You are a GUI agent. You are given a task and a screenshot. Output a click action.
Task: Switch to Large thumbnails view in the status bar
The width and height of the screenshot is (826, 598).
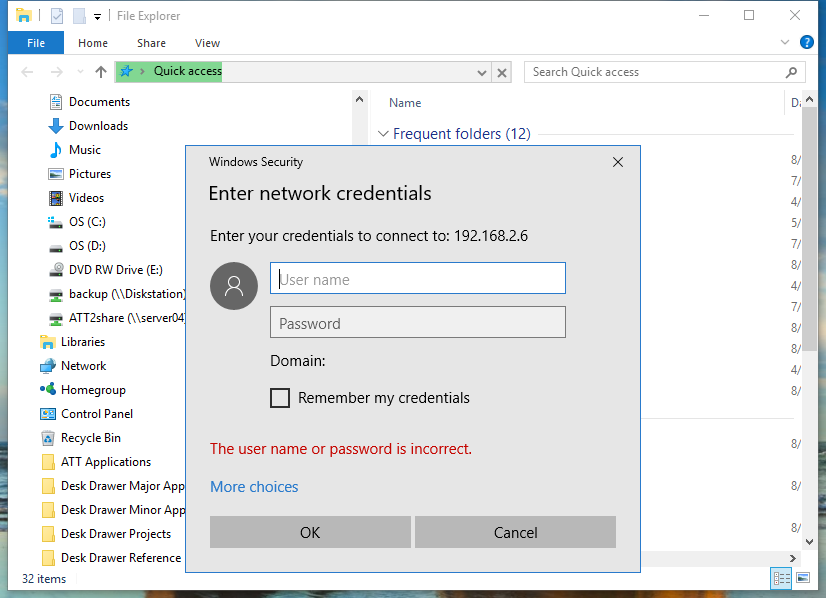[803, 578]
